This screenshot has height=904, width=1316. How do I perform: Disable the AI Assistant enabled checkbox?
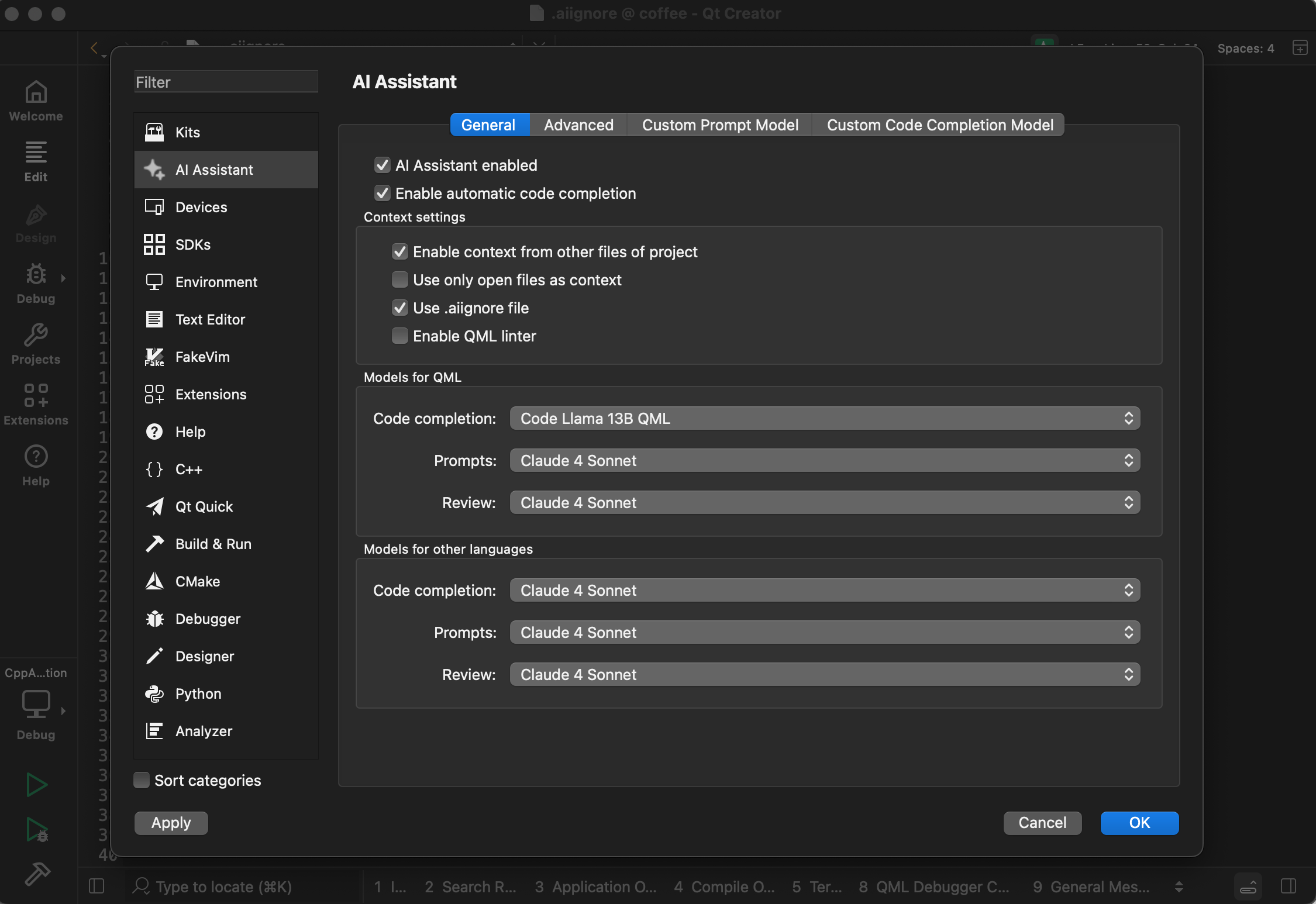(x=383, y=165)
